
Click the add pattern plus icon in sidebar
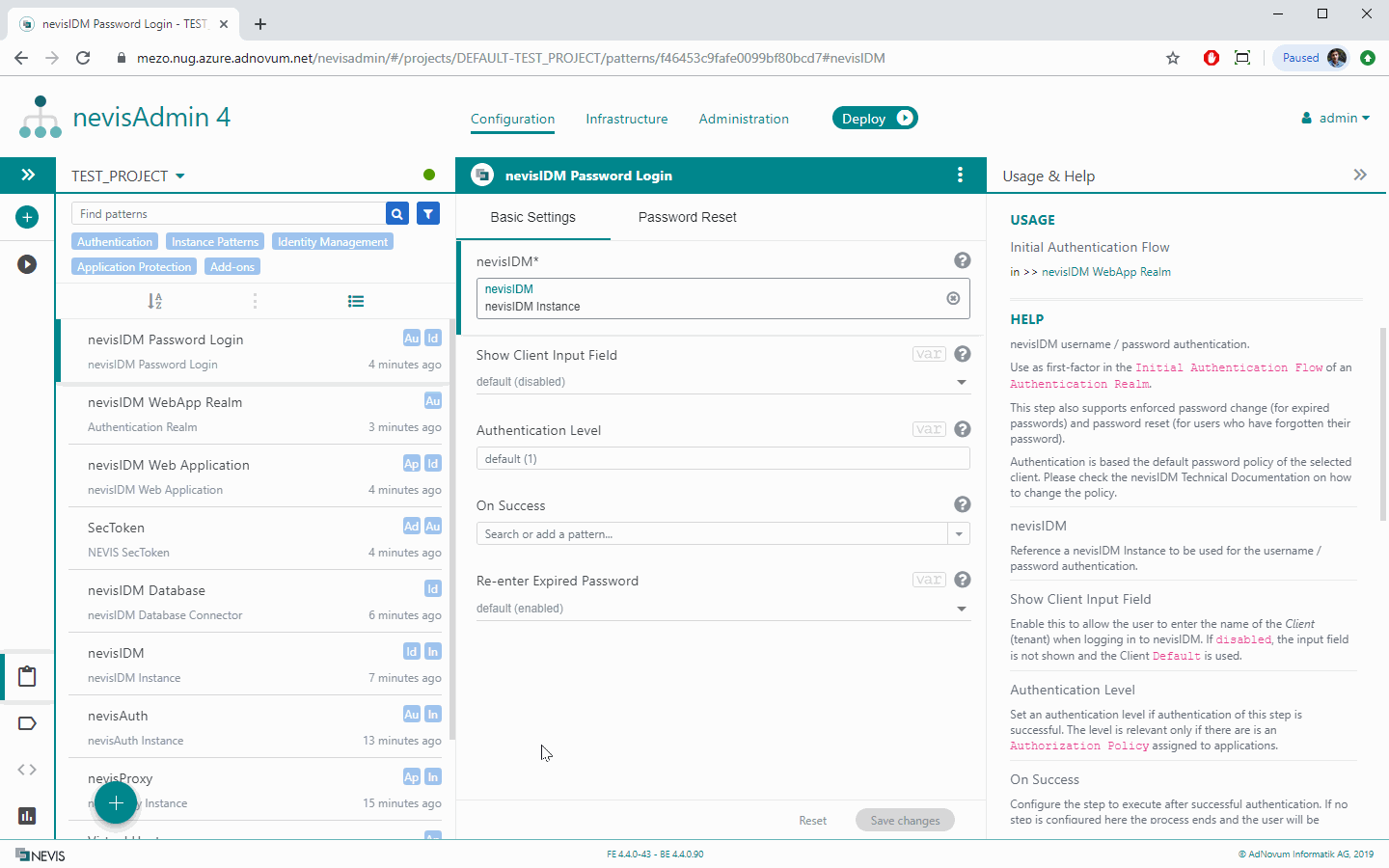pos(27,217)
